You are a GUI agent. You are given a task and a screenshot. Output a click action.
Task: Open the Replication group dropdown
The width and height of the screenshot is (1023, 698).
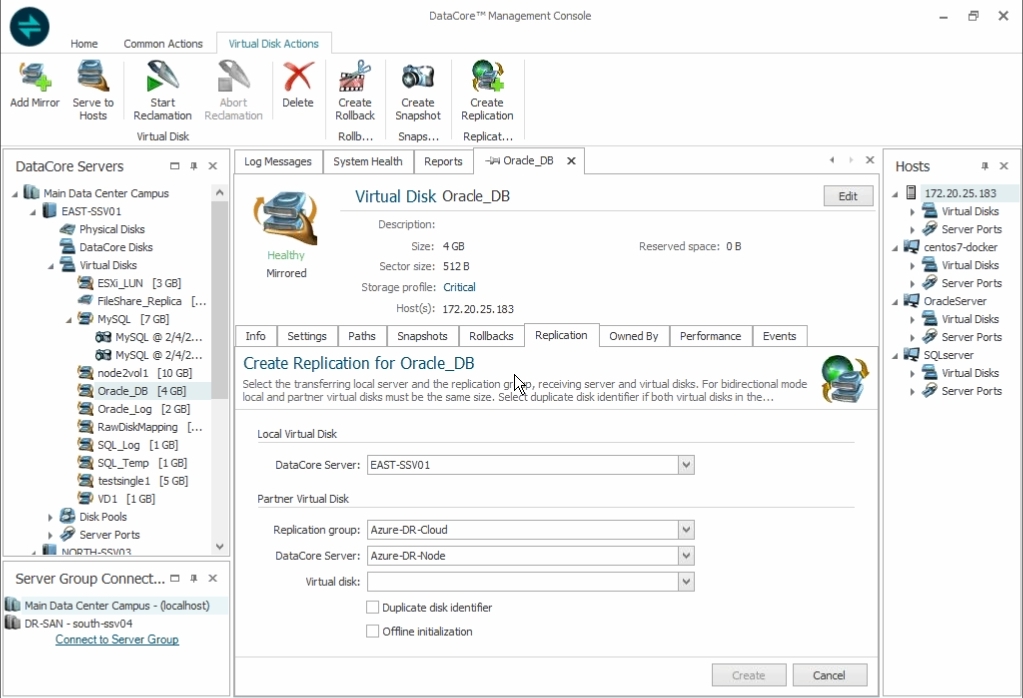click(686, 530)
